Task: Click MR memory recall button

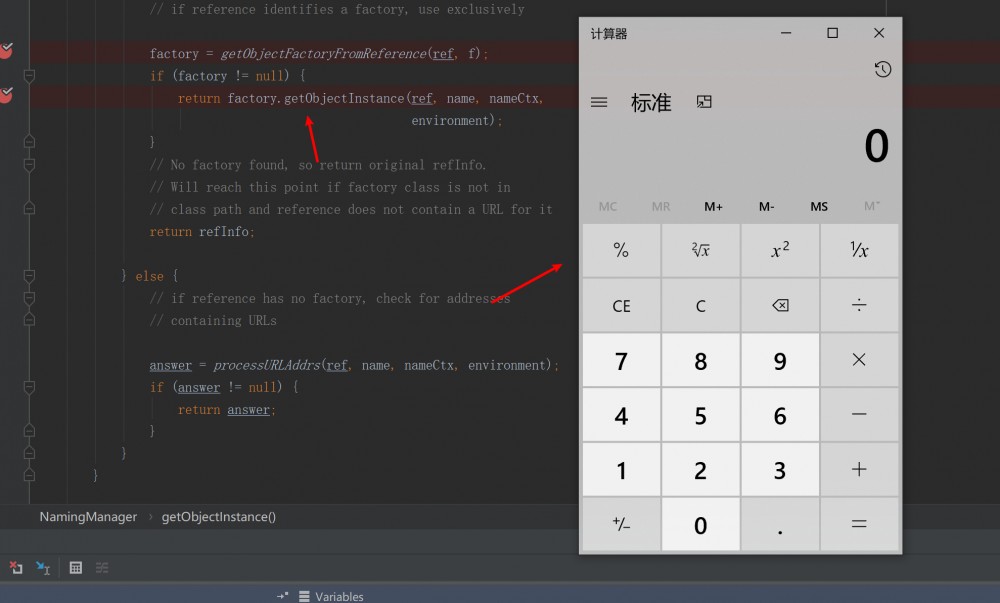Action: [x=661, y=207]
